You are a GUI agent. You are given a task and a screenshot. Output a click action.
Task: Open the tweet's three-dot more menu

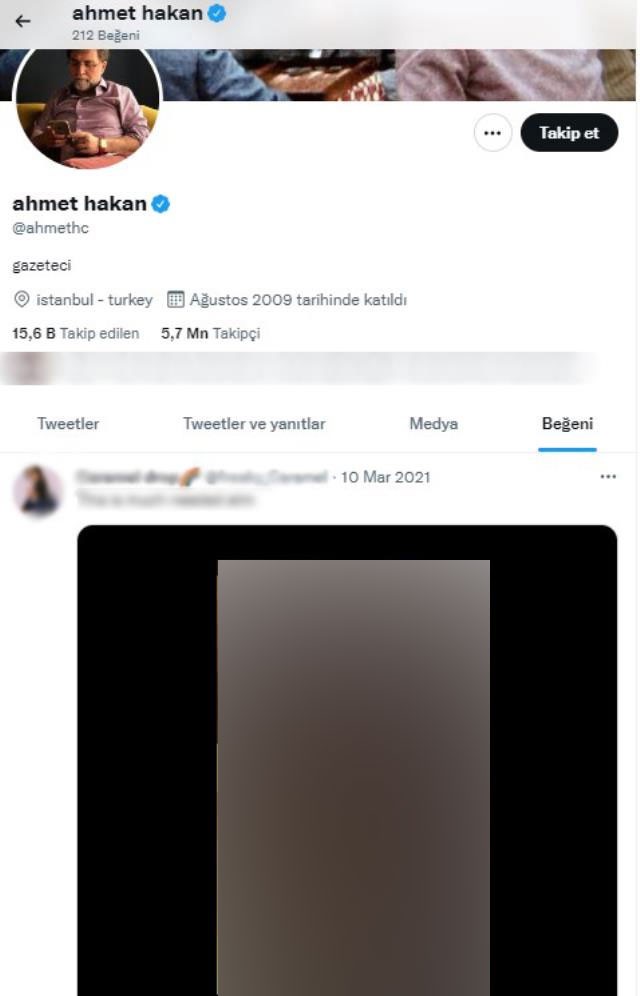pos(608,476)
